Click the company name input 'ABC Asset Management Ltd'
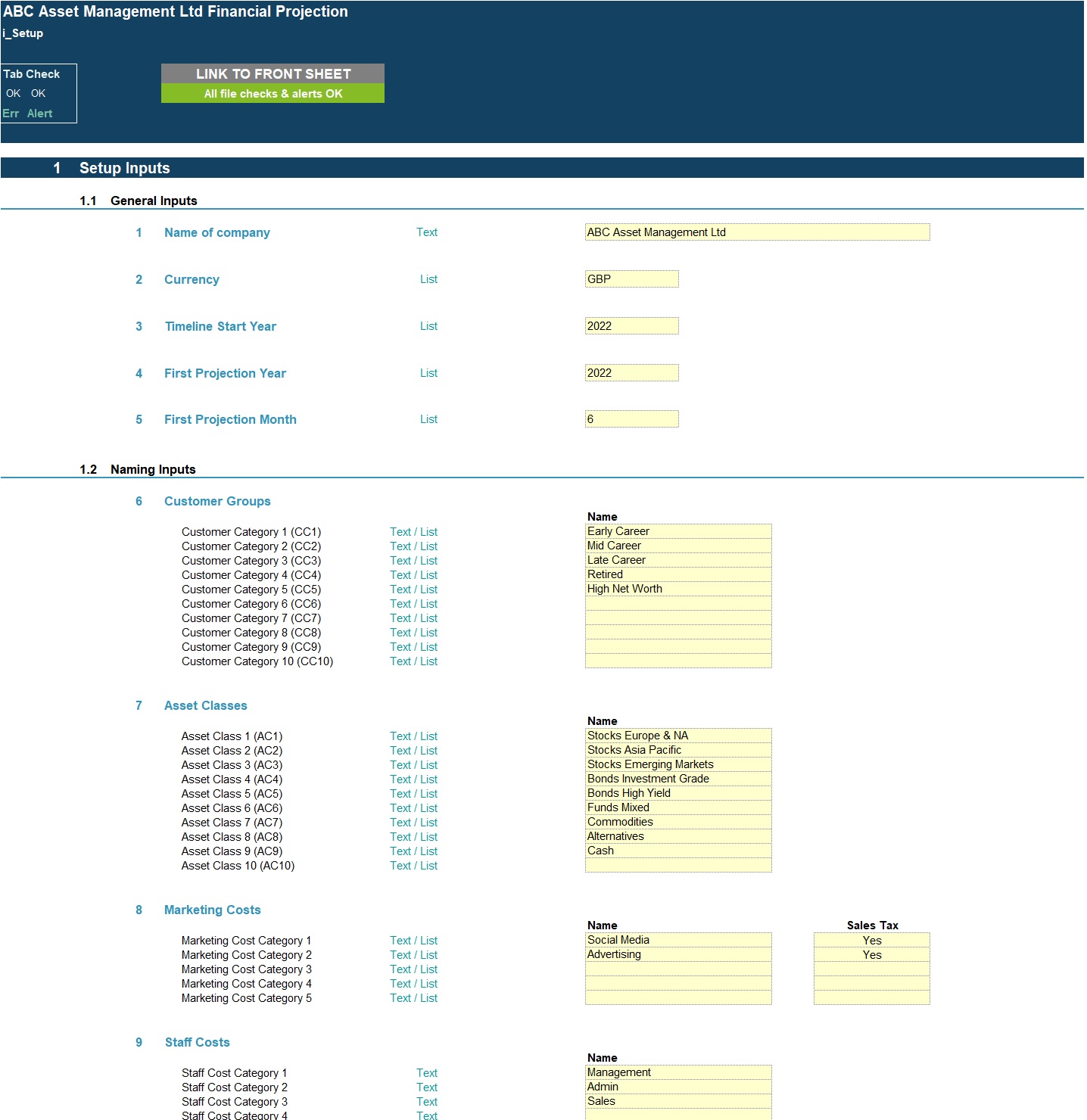The image size is (1087, 1120). tap(757, 232)
